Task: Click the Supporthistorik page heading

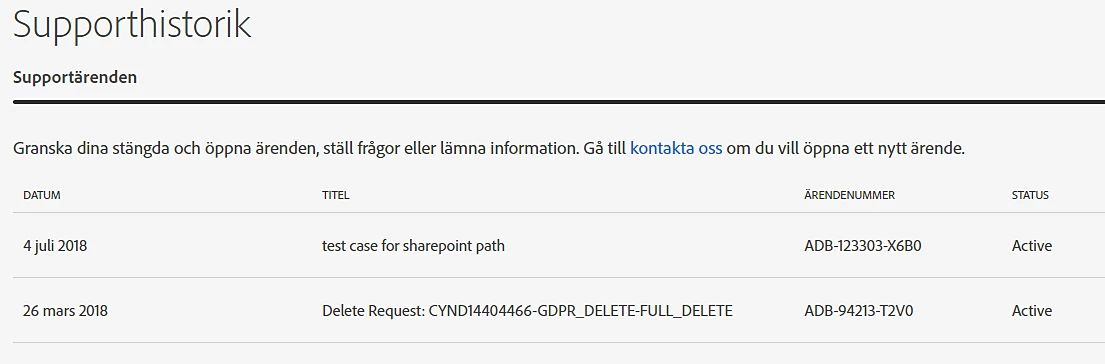Action: click(x=132, y=24)
